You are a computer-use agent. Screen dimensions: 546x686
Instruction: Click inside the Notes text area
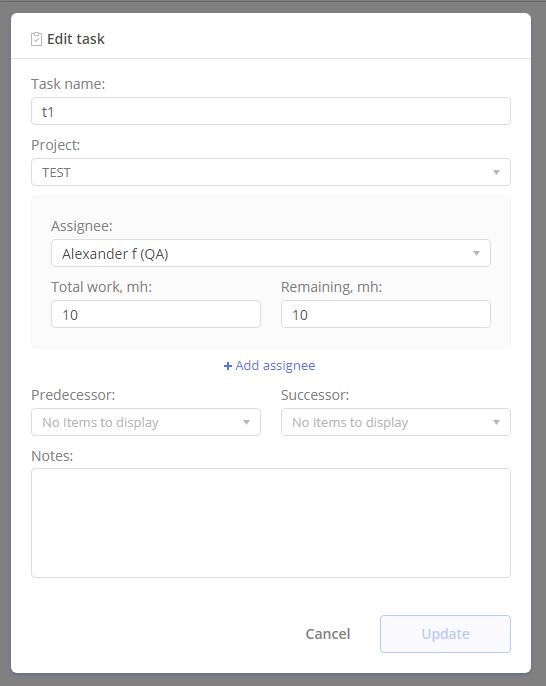click(x=271, y=523)
